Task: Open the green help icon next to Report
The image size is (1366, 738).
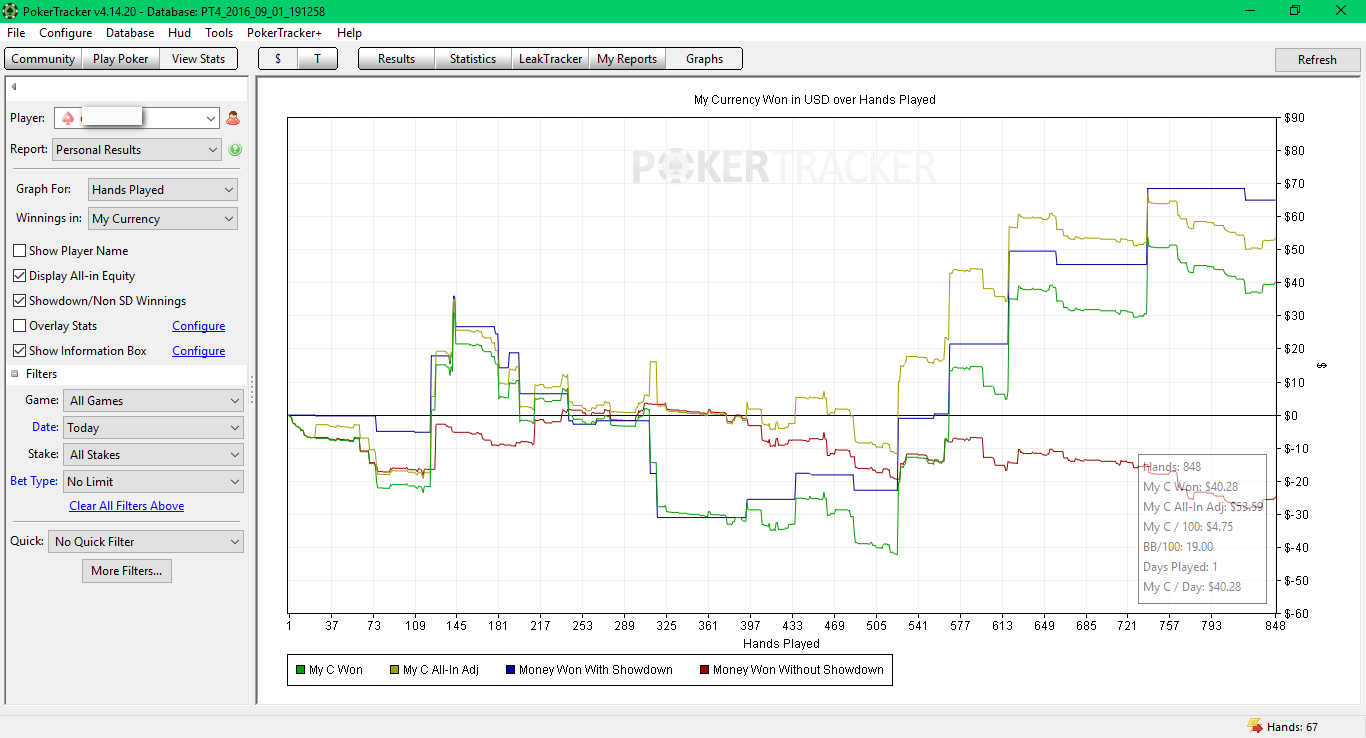Action: (x=235, y=150)
